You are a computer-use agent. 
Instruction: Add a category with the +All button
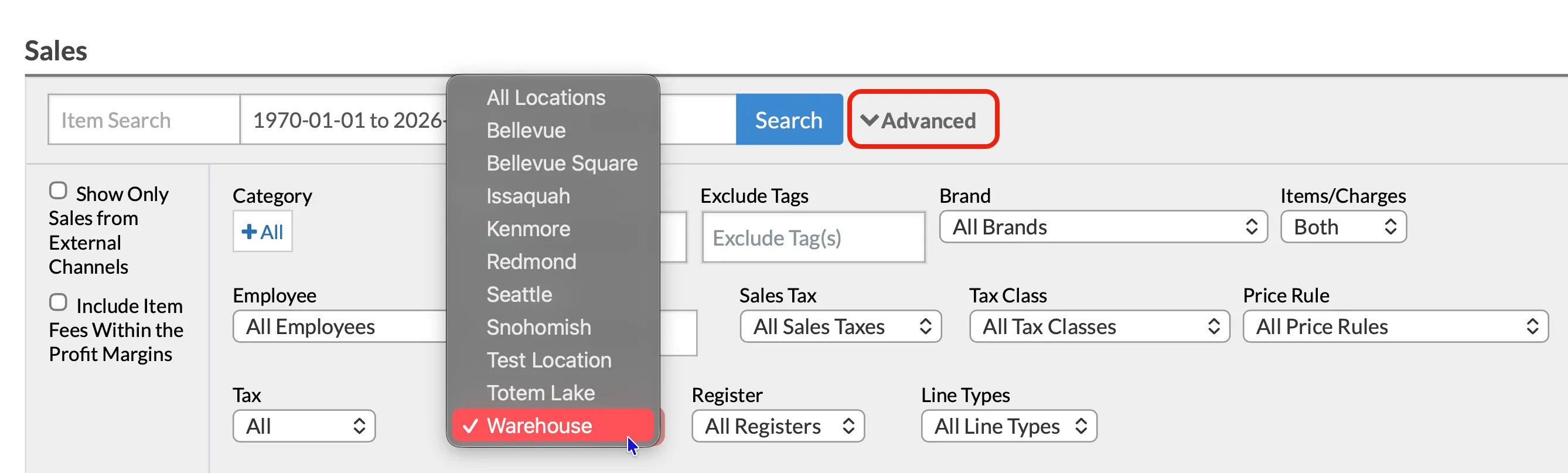[x=263, y=232]
